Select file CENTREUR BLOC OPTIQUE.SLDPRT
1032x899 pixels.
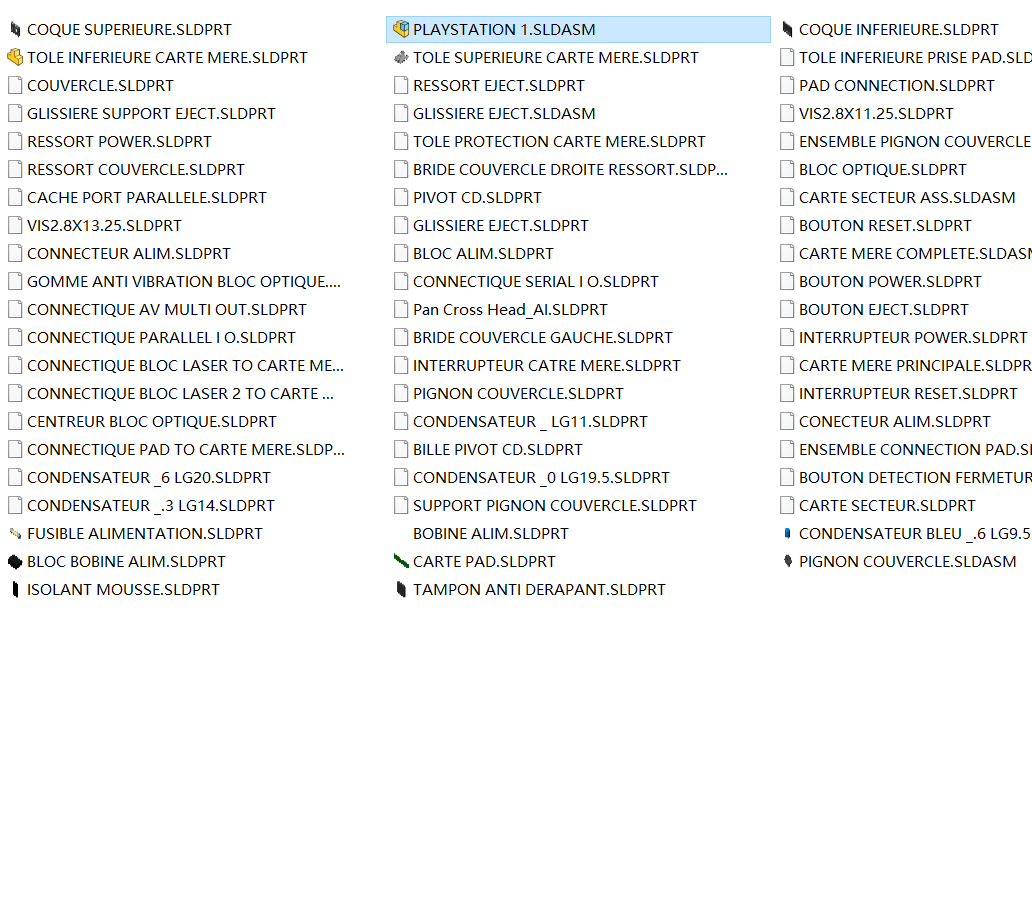click(x=151, y=421)
